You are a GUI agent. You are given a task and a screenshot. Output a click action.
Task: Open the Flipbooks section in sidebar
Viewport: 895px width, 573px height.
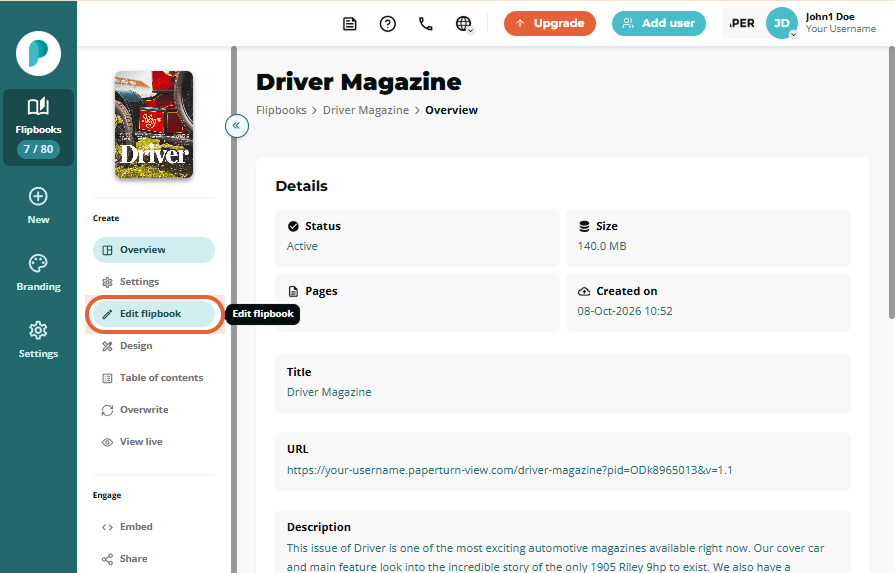tap(38, 127)
